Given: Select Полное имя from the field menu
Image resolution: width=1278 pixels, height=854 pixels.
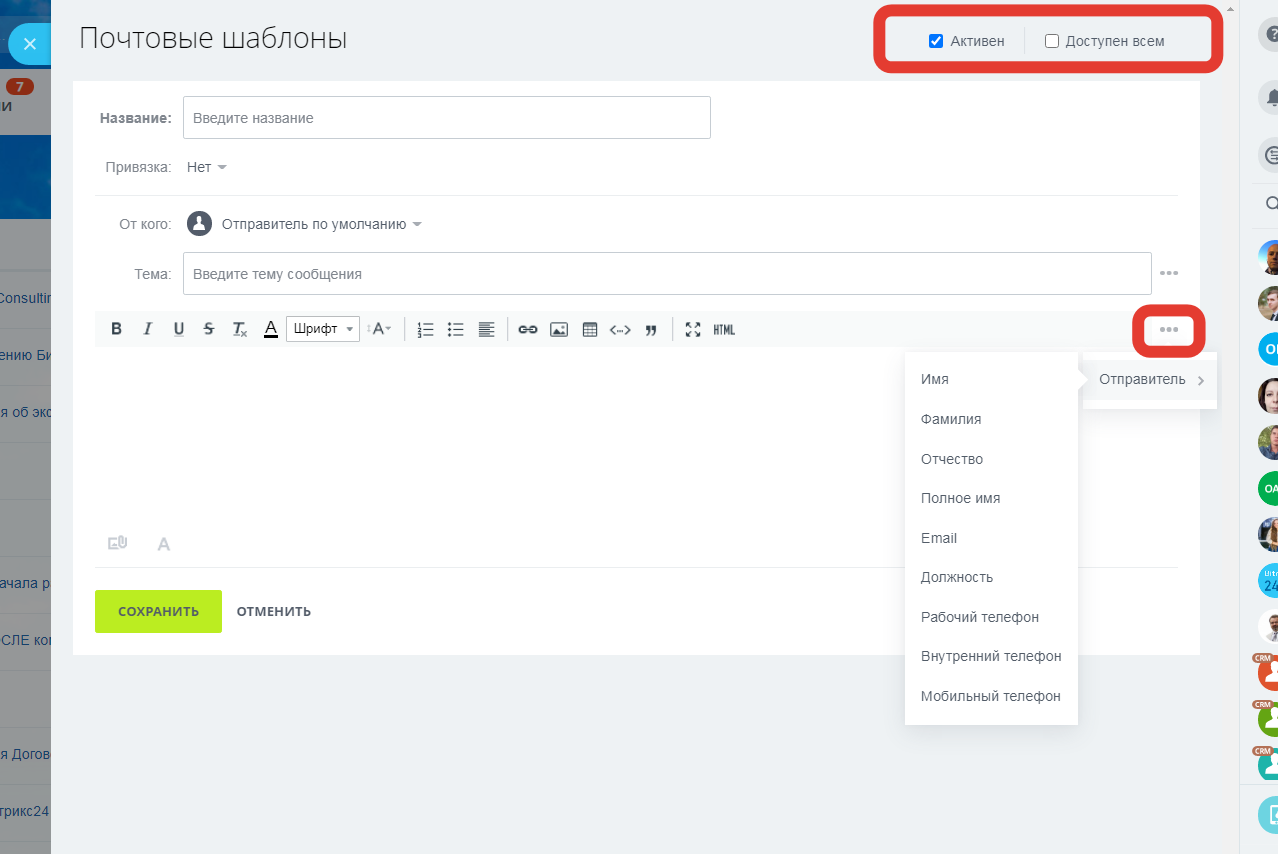Looking at the screenshot, I should pyautogui.click(x=960, y=498).
